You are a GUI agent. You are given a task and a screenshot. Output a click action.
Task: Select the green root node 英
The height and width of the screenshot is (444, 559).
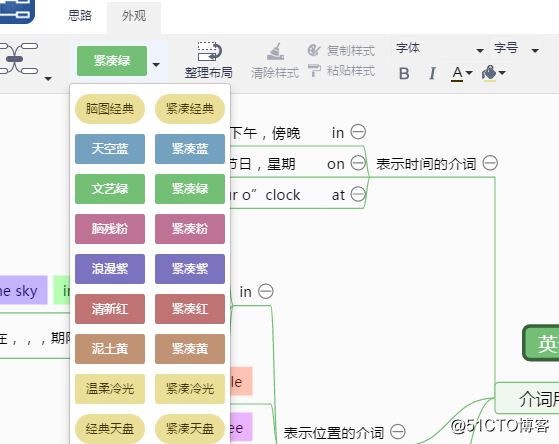pyautogui.click(x=541, y=343)
